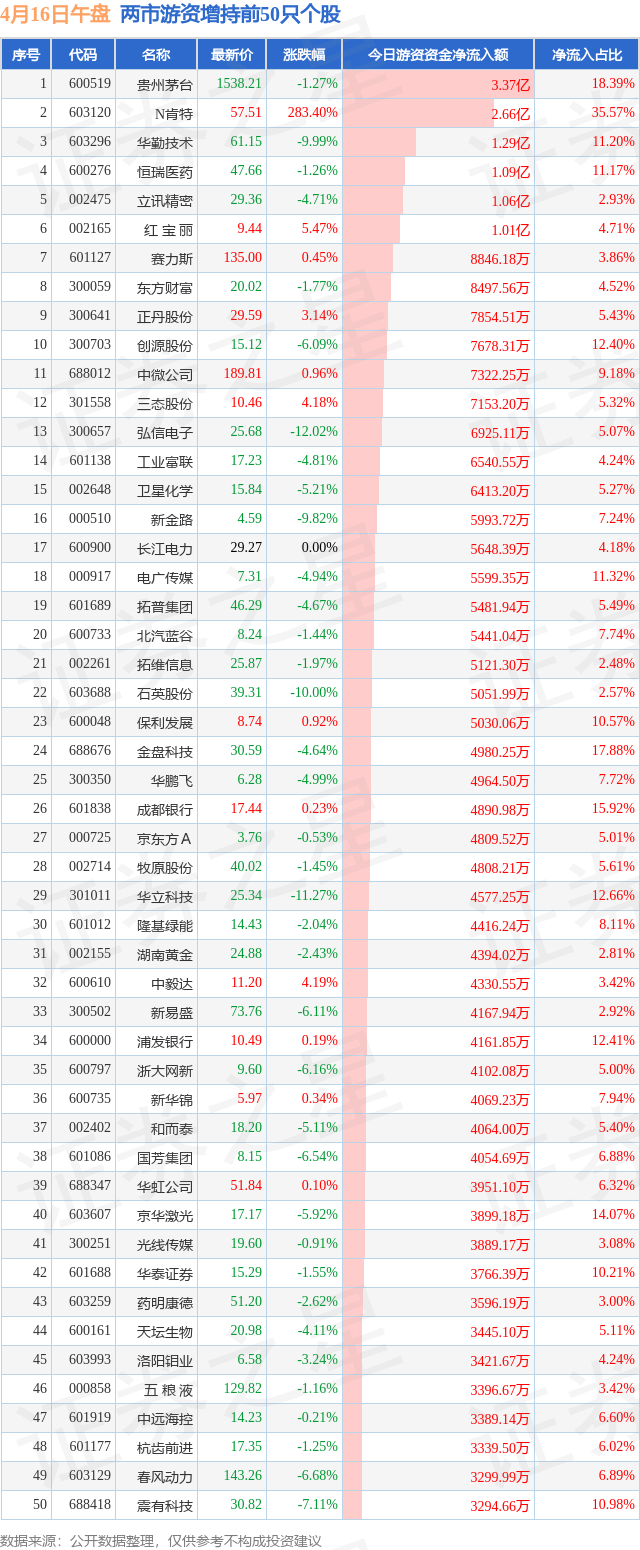Click the stock code 600276
The width and height of the screenshot is (640, 1550).
(90, 171)
